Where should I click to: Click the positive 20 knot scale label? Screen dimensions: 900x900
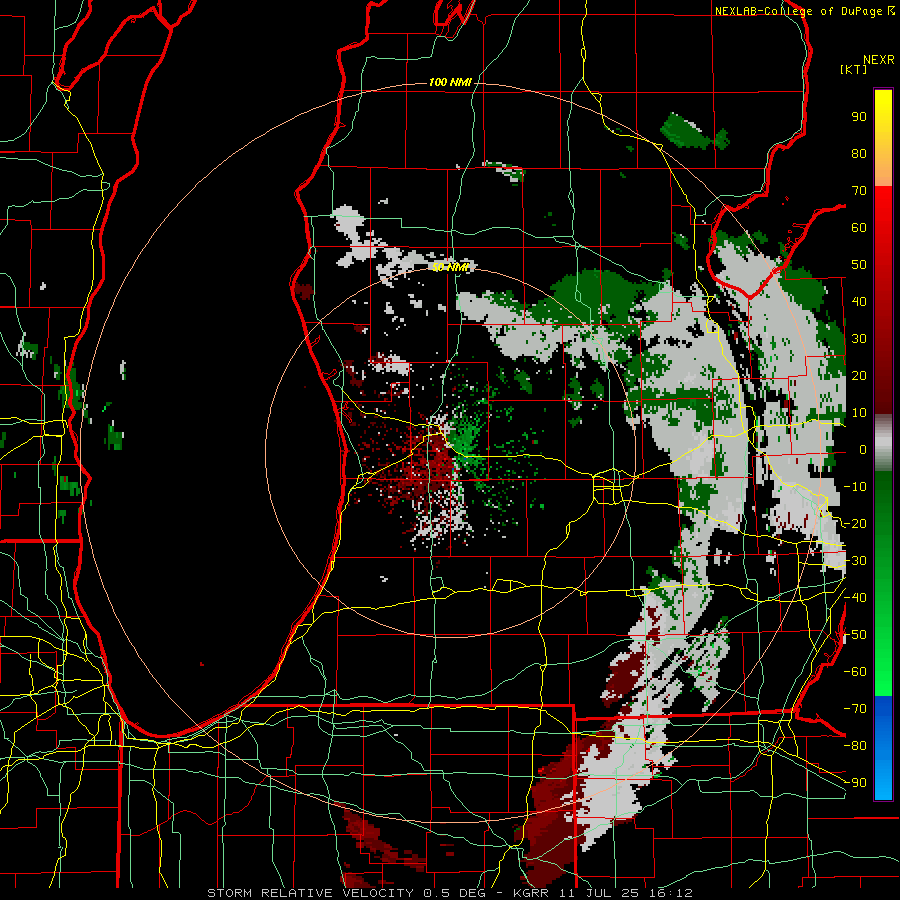point(859,376)
